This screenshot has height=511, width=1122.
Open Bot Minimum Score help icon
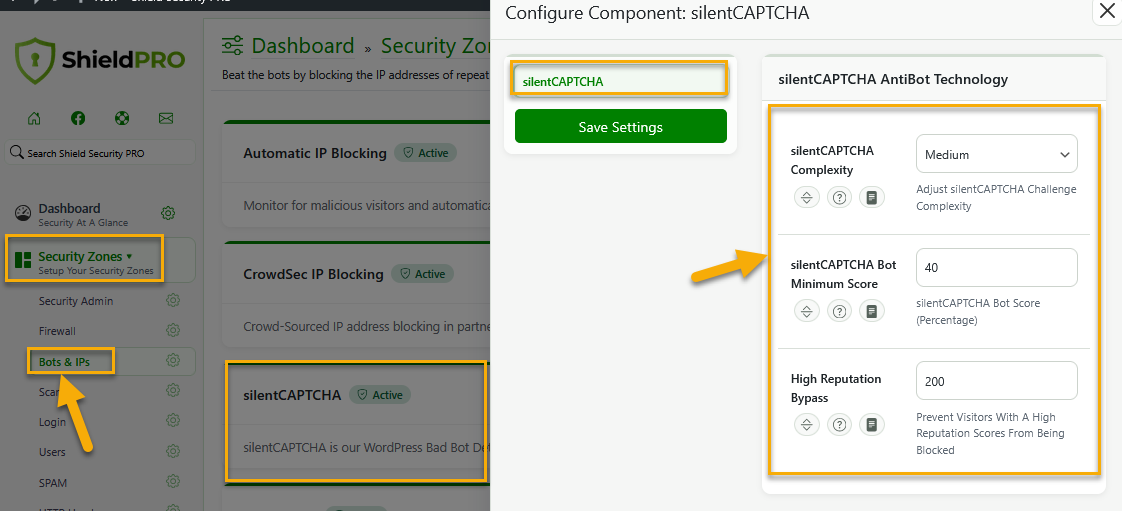pyautogui.click(x=839, y=311)
